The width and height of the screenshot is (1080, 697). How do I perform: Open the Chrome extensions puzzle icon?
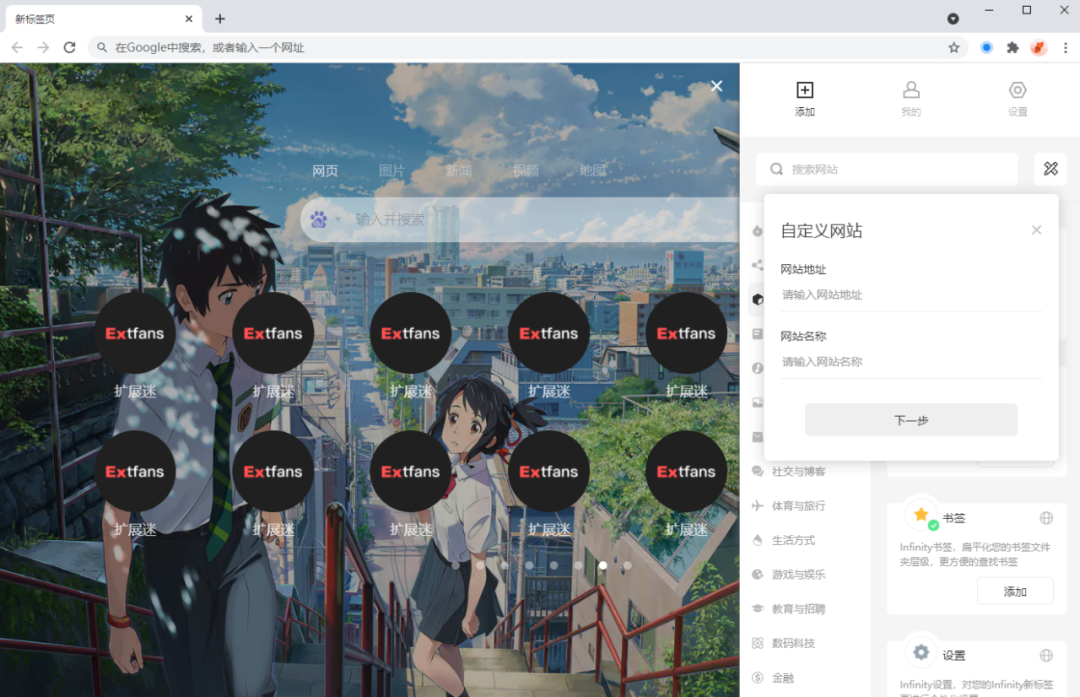[x=1012, y=48]
